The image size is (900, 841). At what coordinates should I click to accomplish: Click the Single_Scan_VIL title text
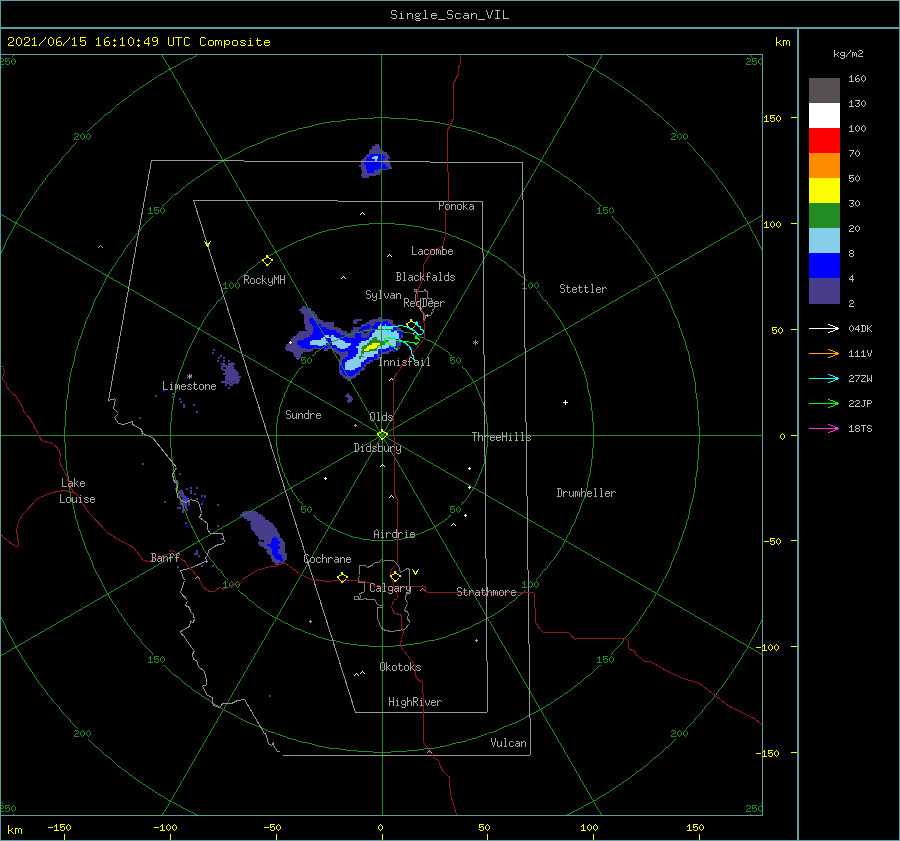click(449, 15)
